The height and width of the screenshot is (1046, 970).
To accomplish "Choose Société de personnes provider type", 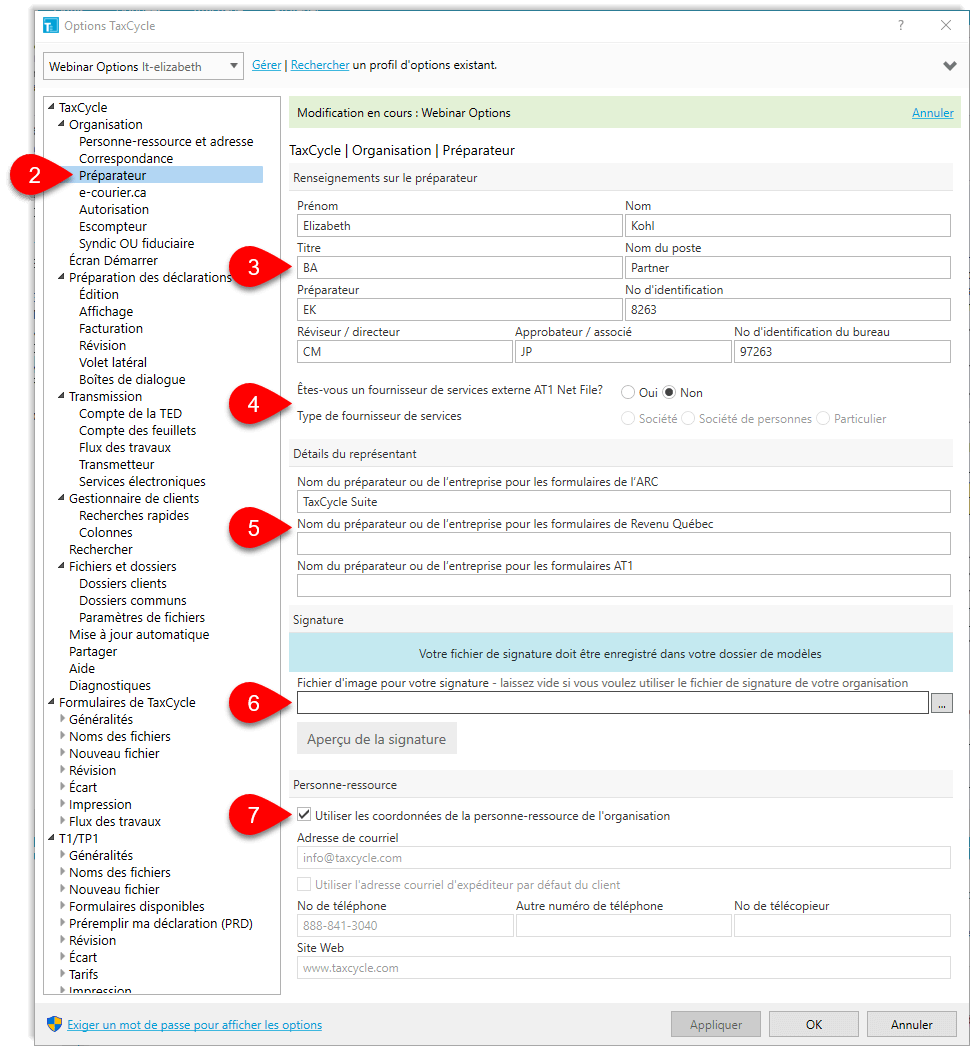I will (x=688, y=418).
